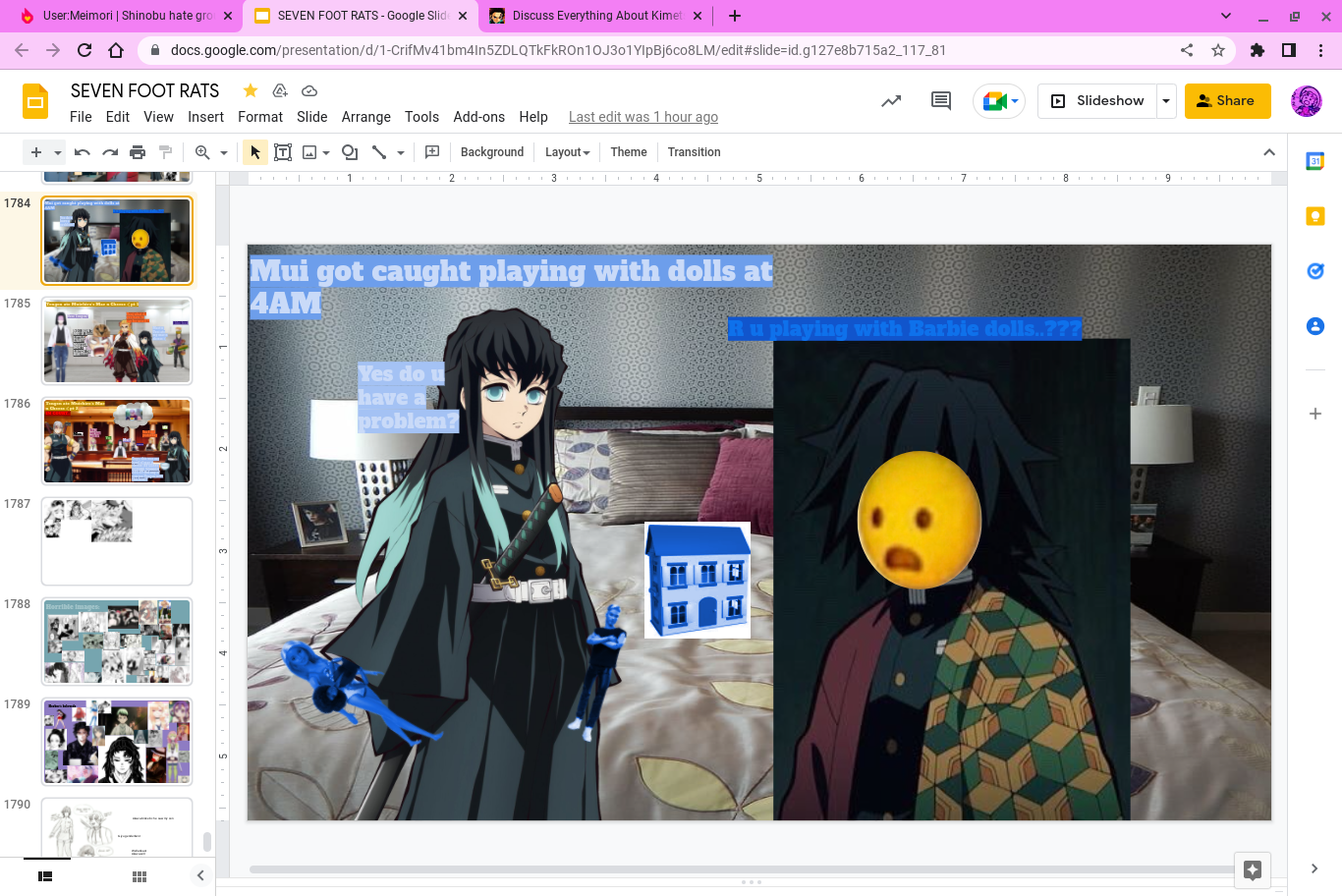The width and height of the screenshot is (1342, 896).
Task: Choose the Select cursor tool
Action: (255, 152)
